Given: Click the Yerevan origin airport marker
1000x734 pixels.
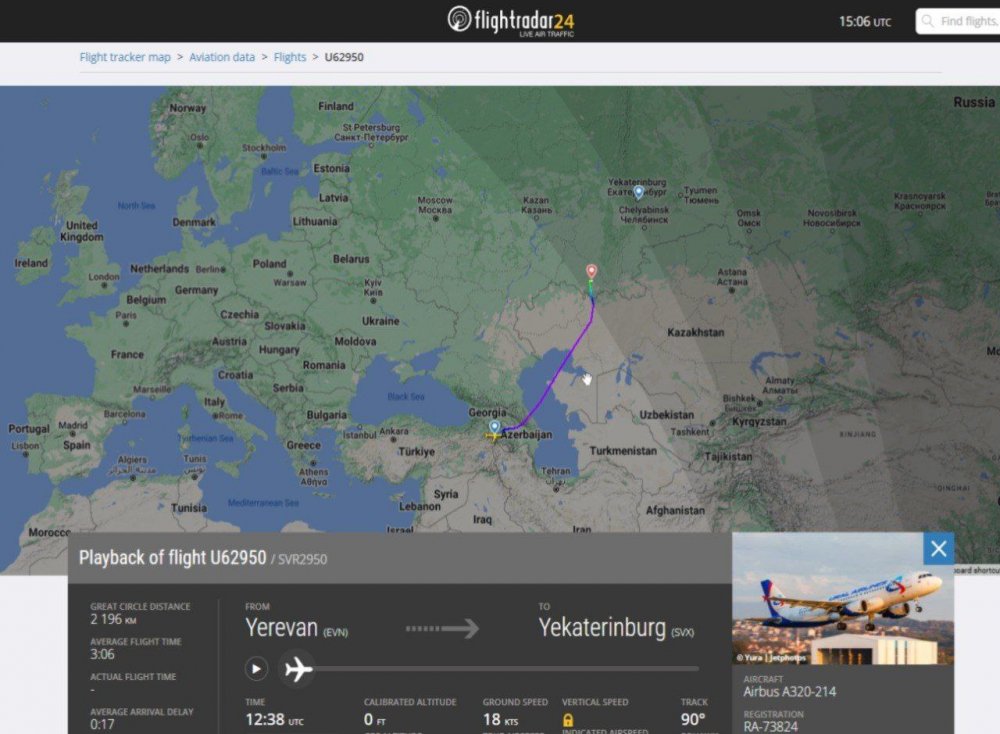Looking at the screenshot, I should (494, 427).
